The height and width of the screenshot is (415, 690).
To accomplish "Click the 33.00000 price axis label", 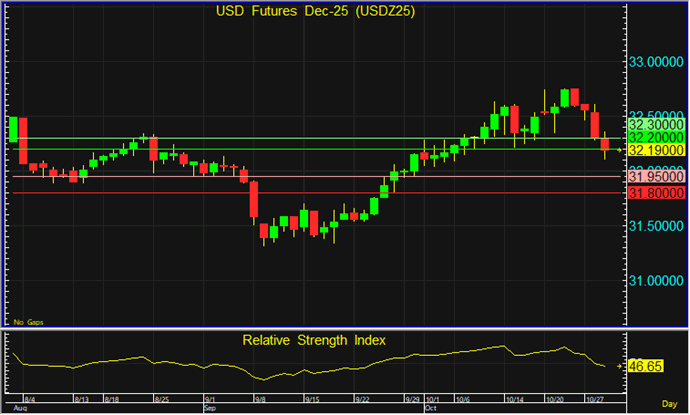I will (x=657, y=62).
